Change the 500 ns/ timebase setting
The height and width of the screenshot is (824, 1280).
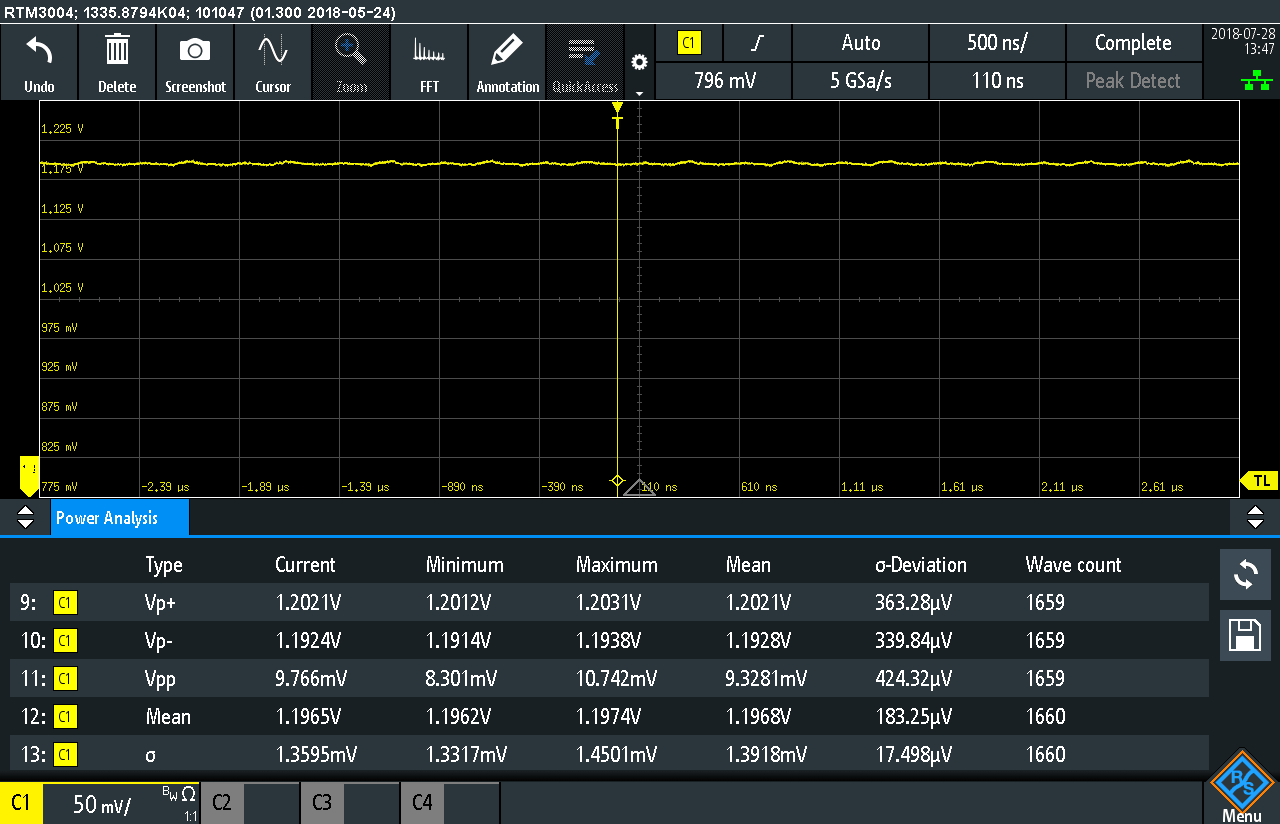[997, 43]
